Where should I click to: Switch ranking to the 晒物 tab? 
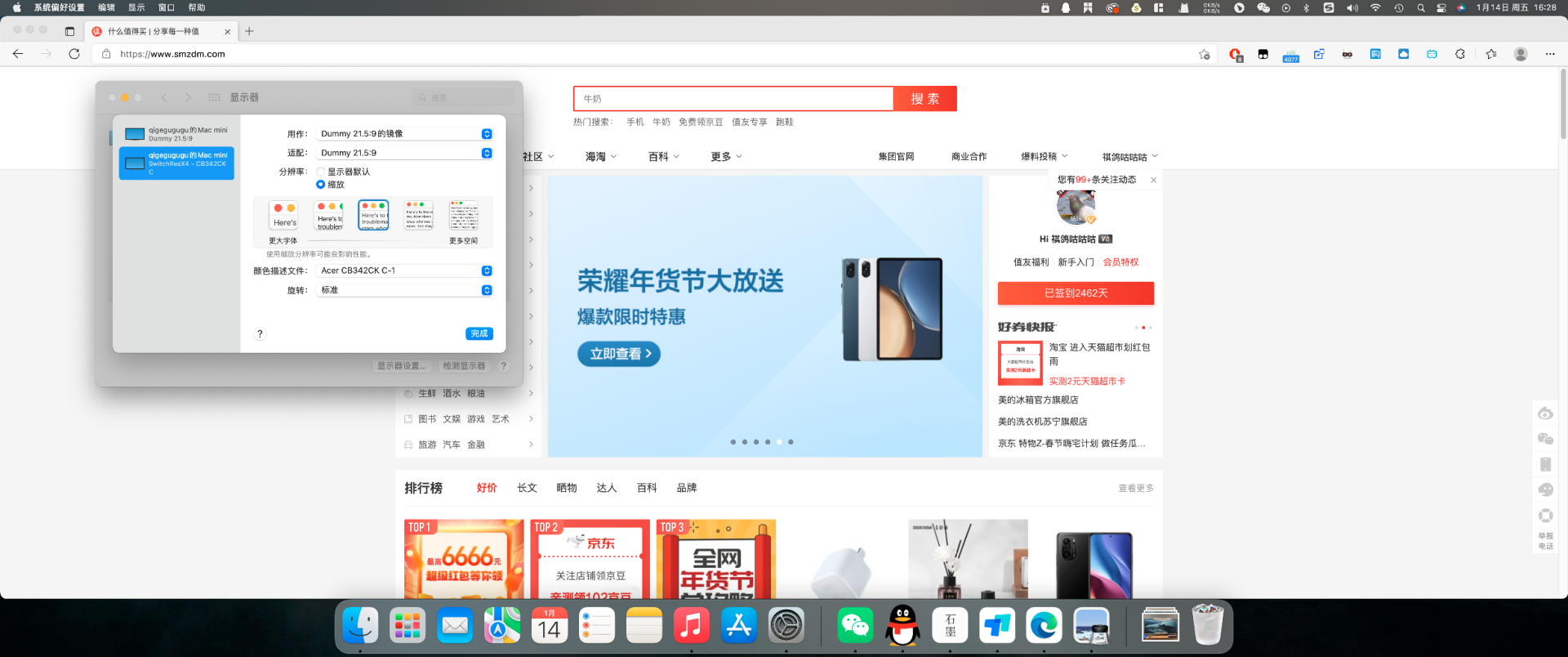click(567, 488)
